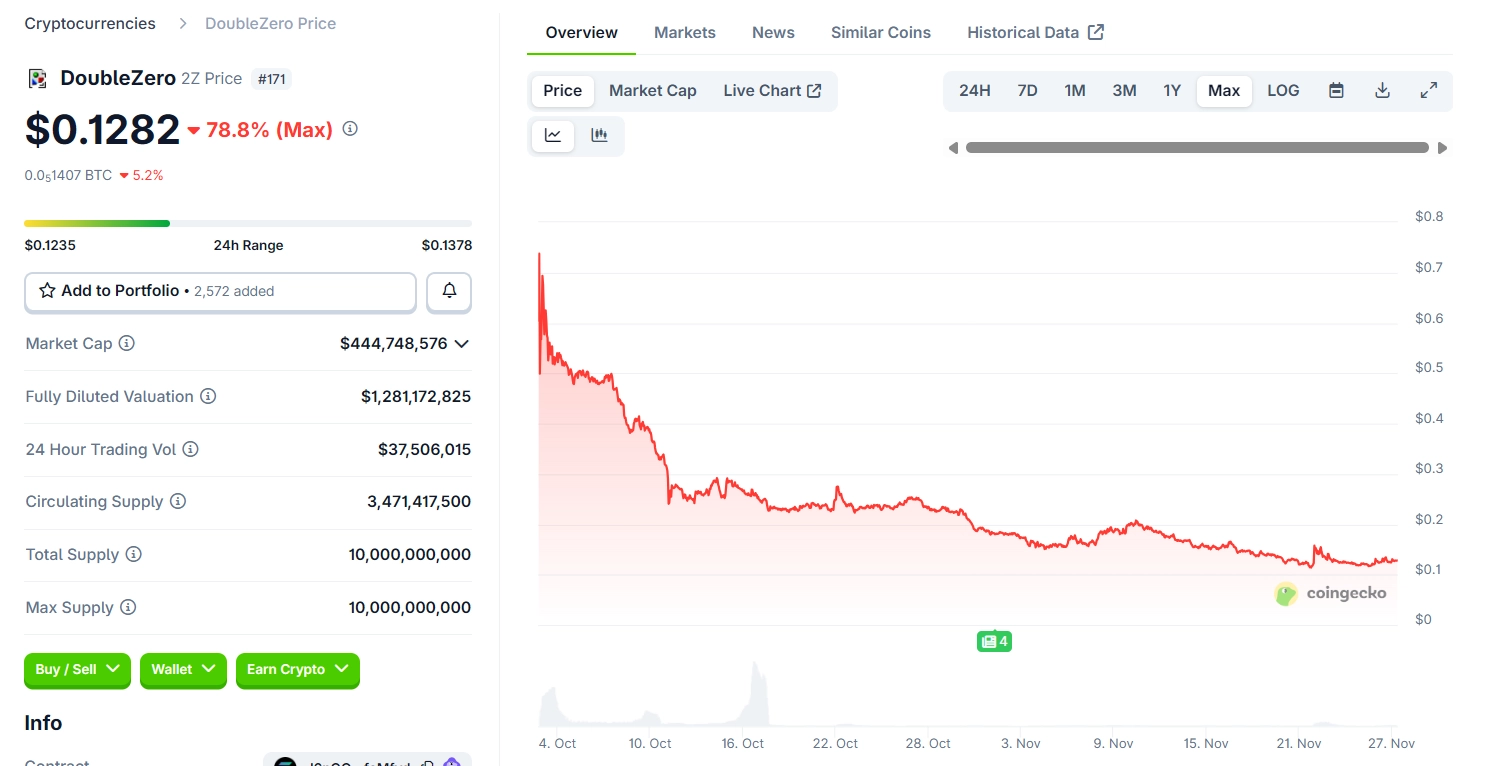Click info icon beside Circulating Supply

(178, 501)
